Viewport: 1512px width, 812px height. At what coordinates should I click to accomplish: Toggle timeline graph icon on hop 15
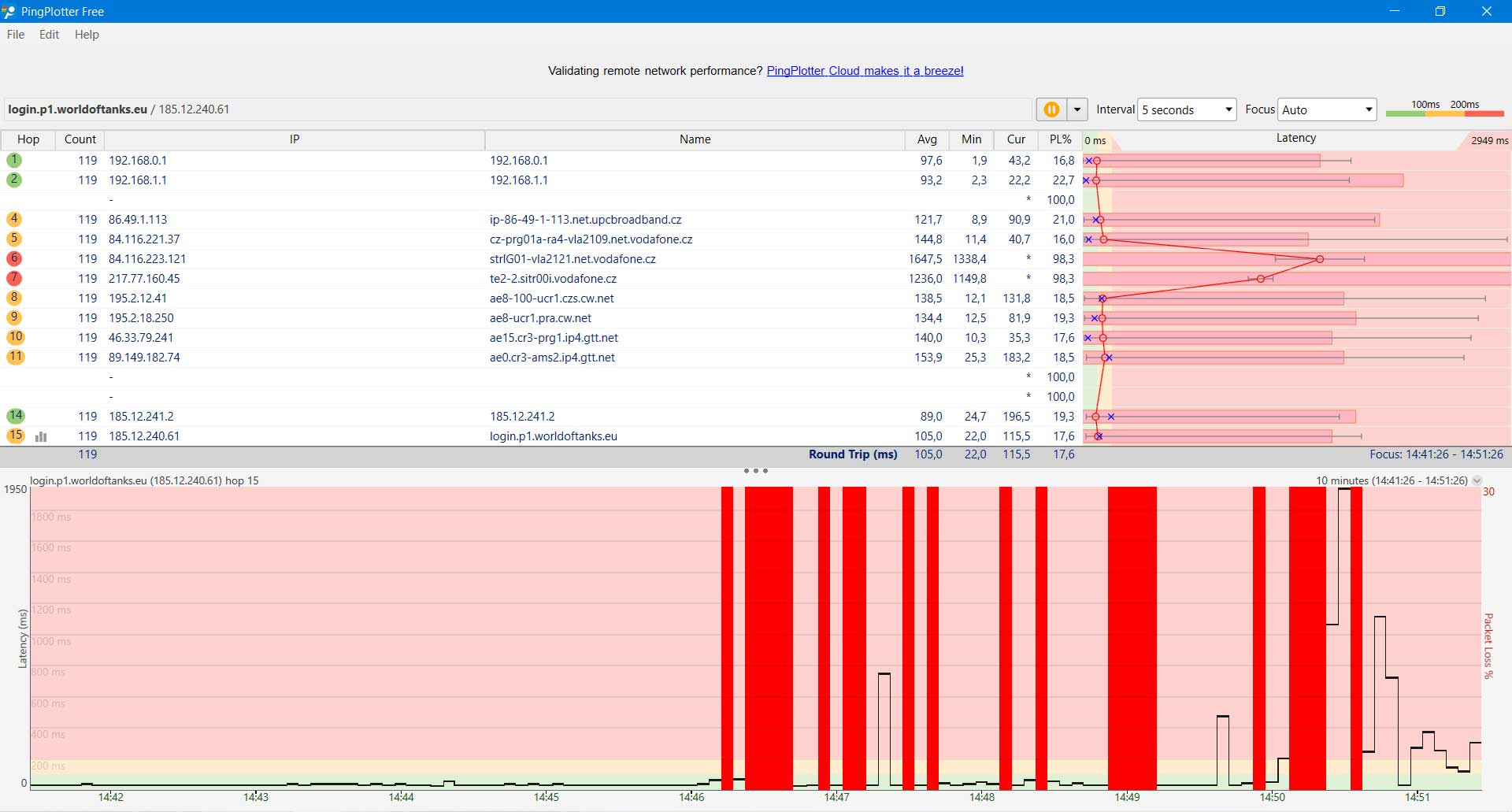coord(41,436)
